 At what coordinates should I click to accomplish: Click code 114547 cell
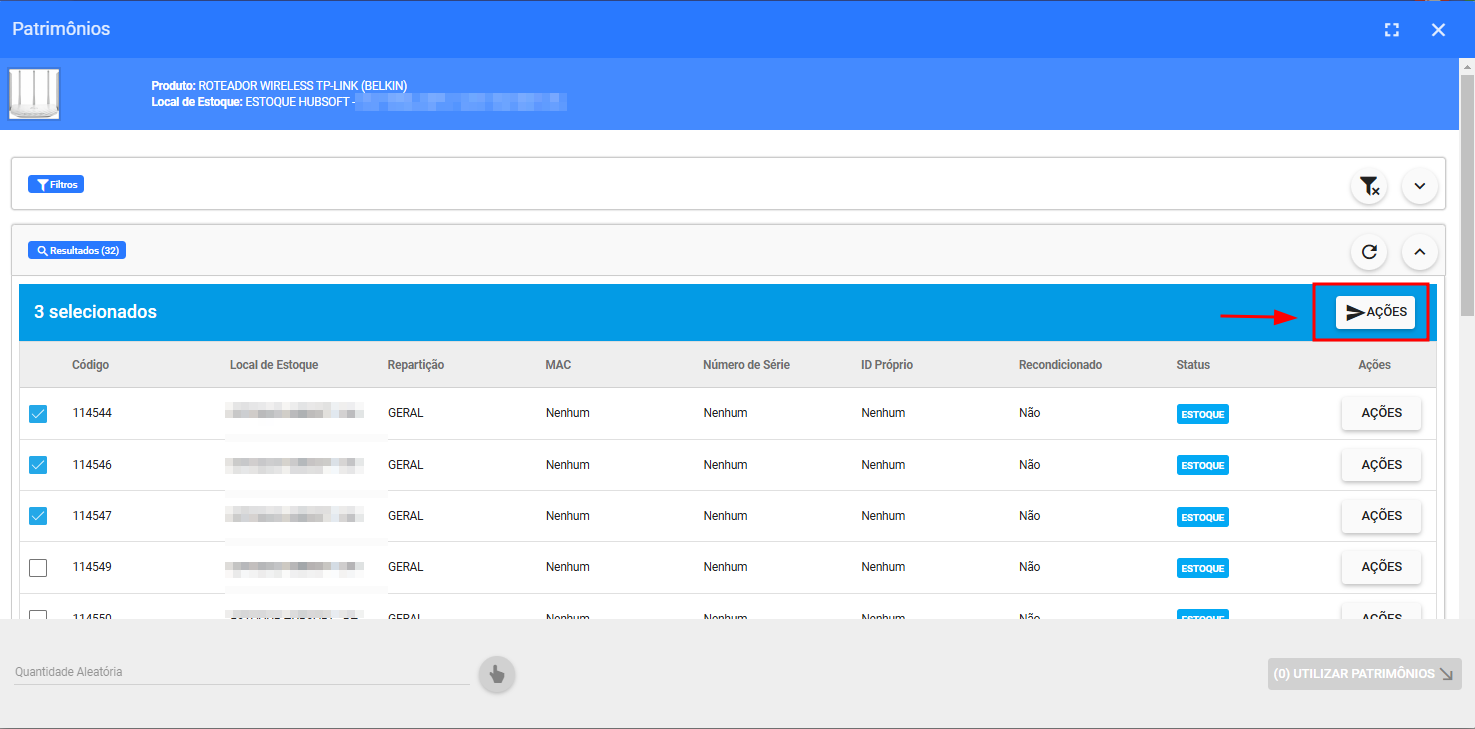92,516
